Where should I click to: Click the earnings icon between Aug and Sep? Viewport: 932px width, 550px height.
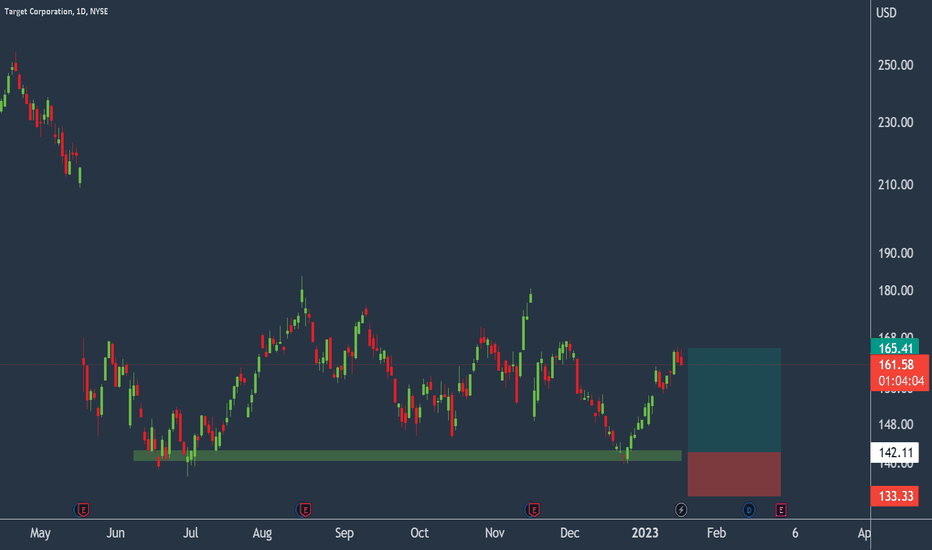[304, 510]
